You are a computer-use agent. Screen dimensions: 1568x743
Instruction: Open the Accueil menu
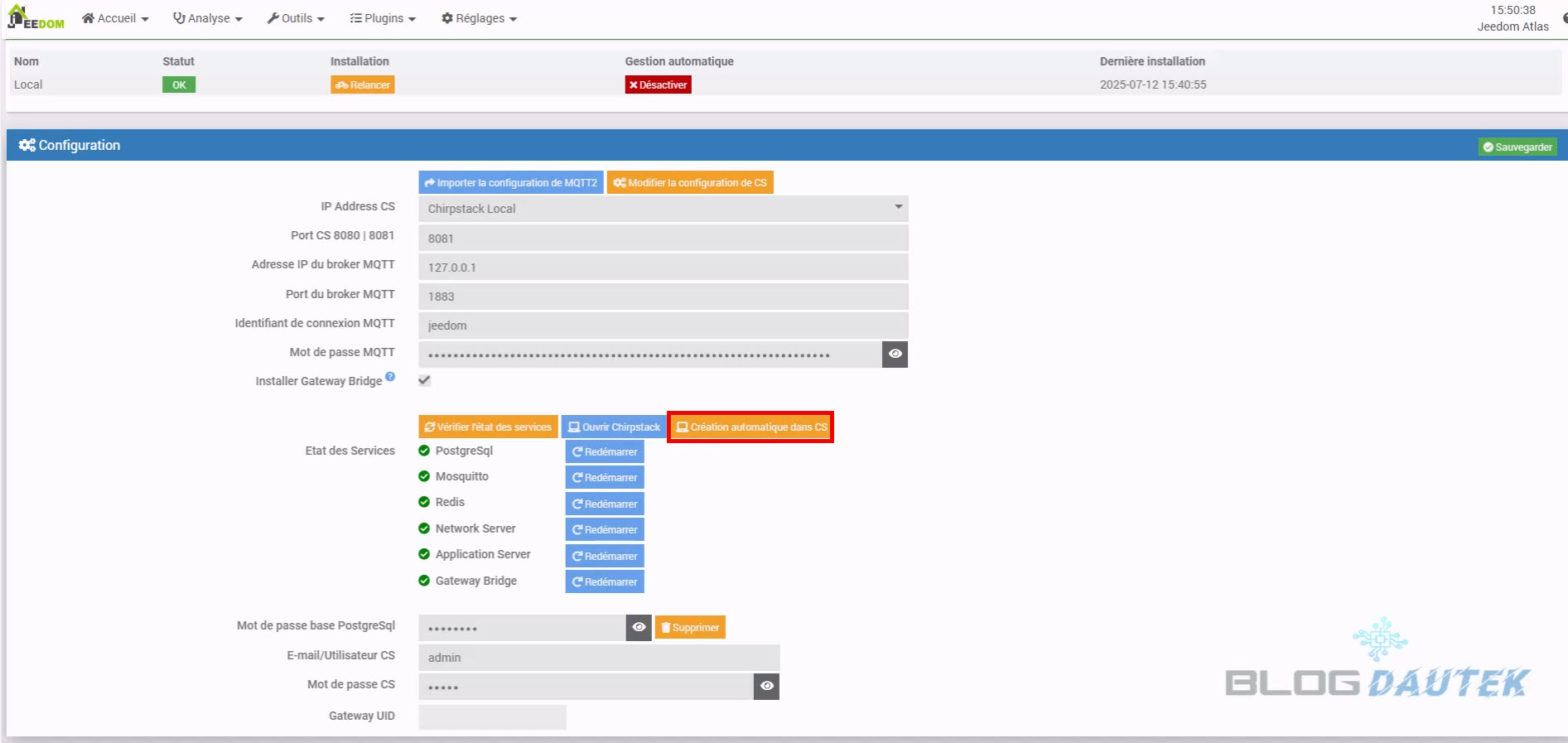(x=115, y=18)
